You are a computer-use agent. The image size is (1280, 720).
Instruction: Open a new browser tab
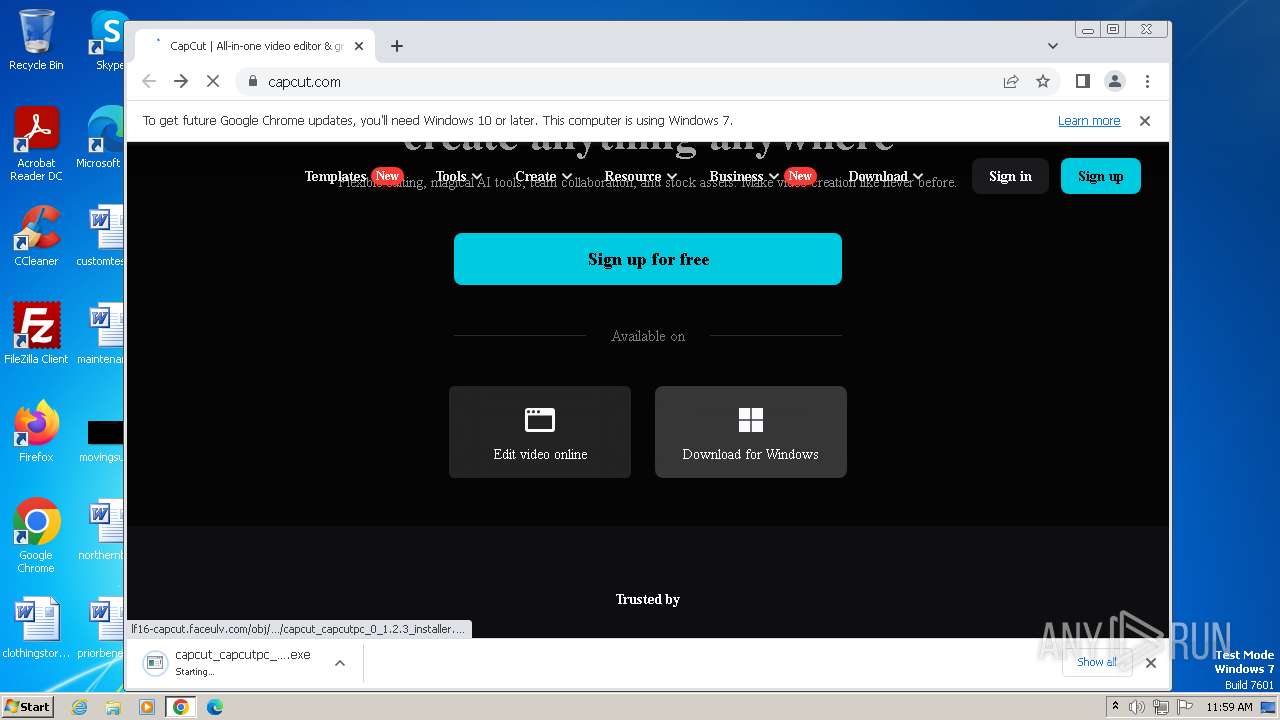(x=397, y=46)
